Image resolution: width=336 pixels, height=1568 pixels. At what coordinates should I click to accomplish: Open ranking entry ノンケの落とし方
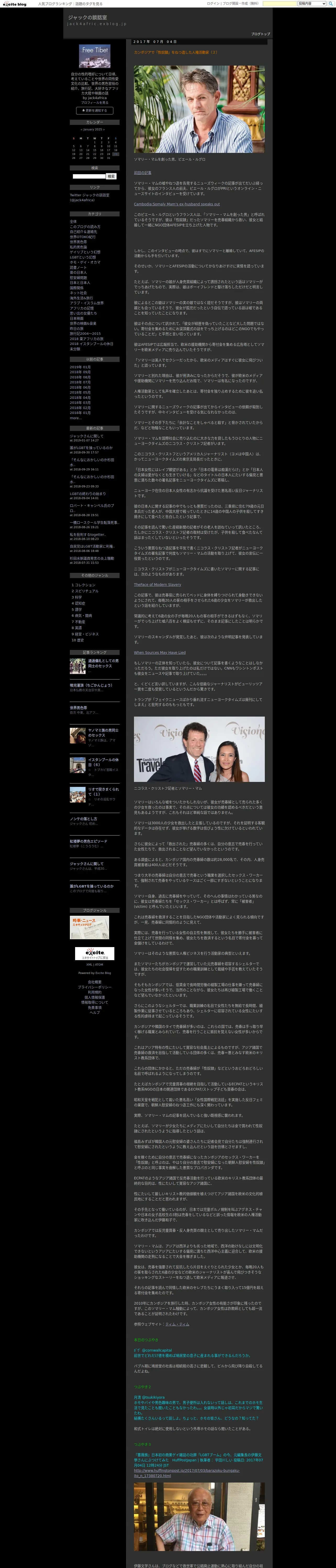pyautogui.click(x=83, y=819)
